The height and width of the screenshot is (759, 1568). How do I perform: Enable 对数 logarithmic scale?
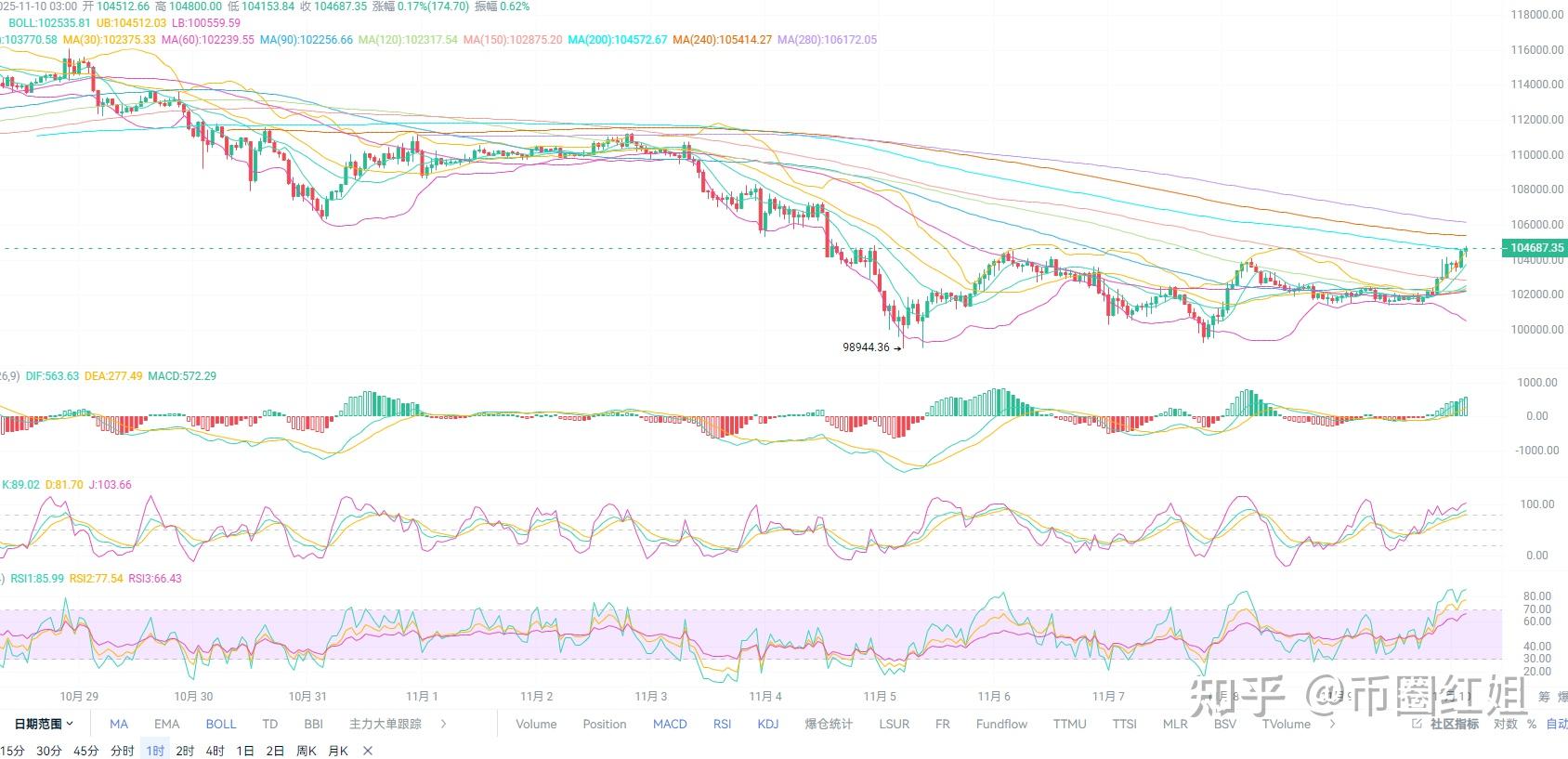(1506, 724)
